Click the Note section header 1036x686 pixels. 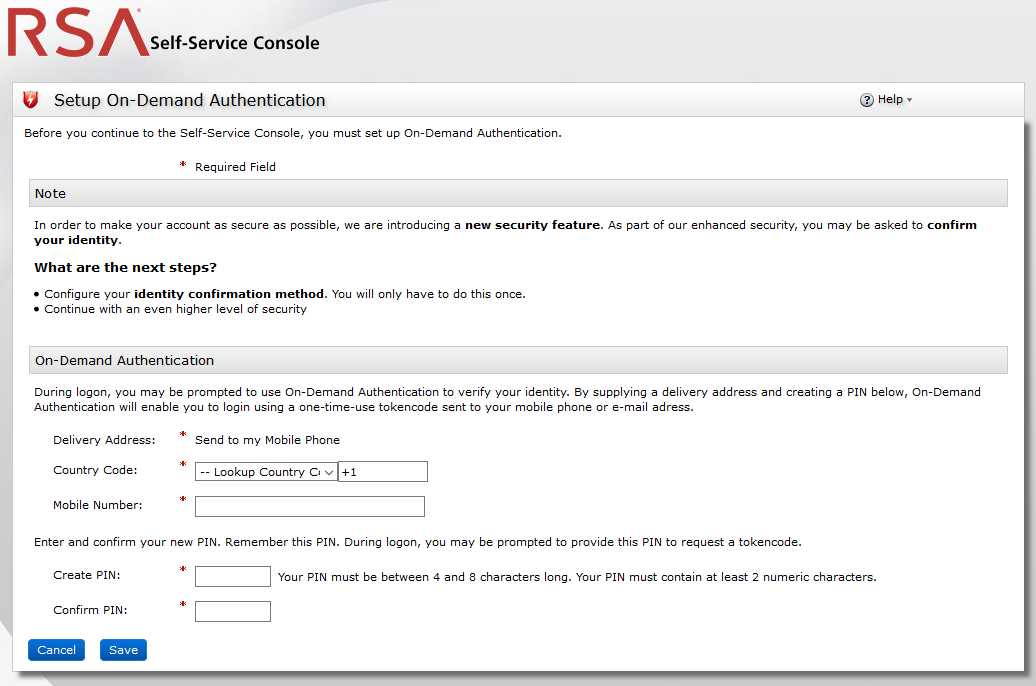tap(518, 193)
